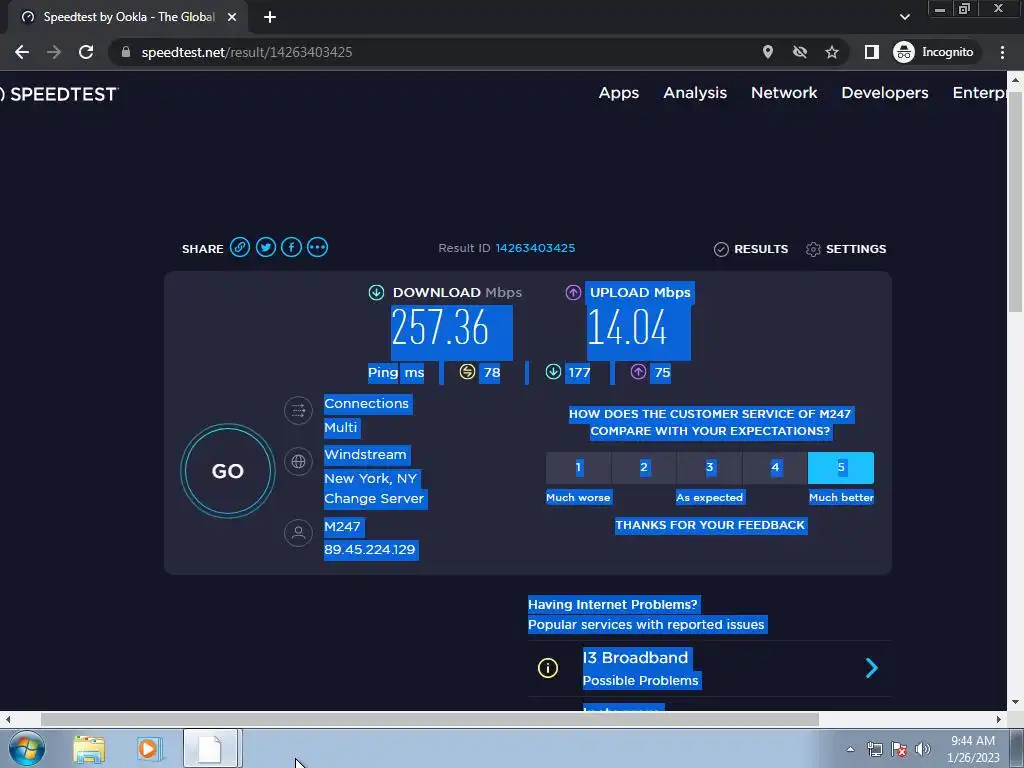Viewport: 1024px width, 768px height.
Task: Rate customer service 3 As expected
Action: tap(709, 468)
